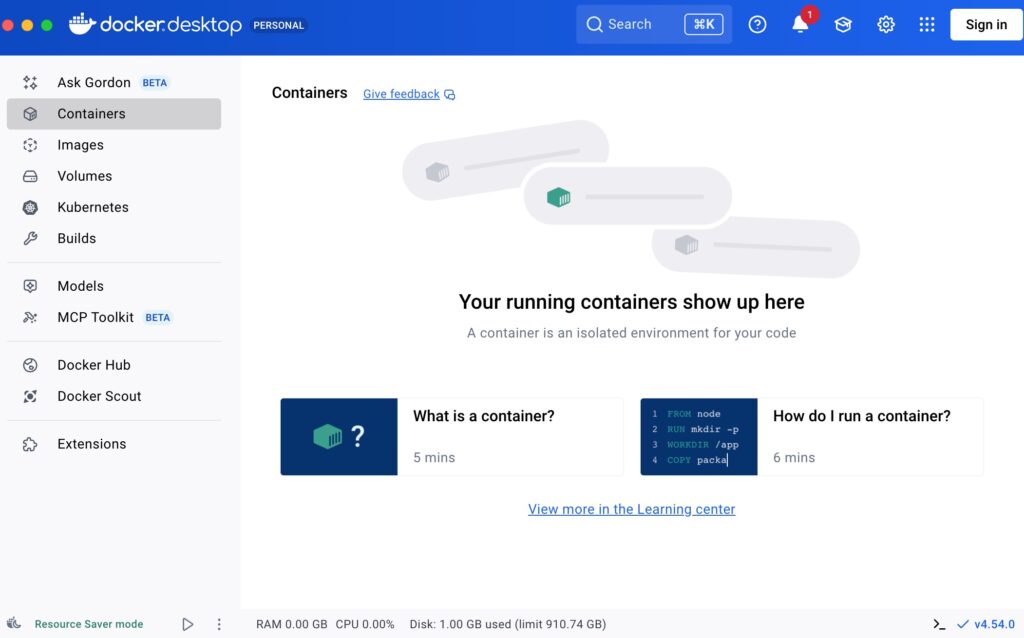Screen dimensions: 1024x638
Task: Click the Give feedback chat icon
Action: click(x=450, y=95)
